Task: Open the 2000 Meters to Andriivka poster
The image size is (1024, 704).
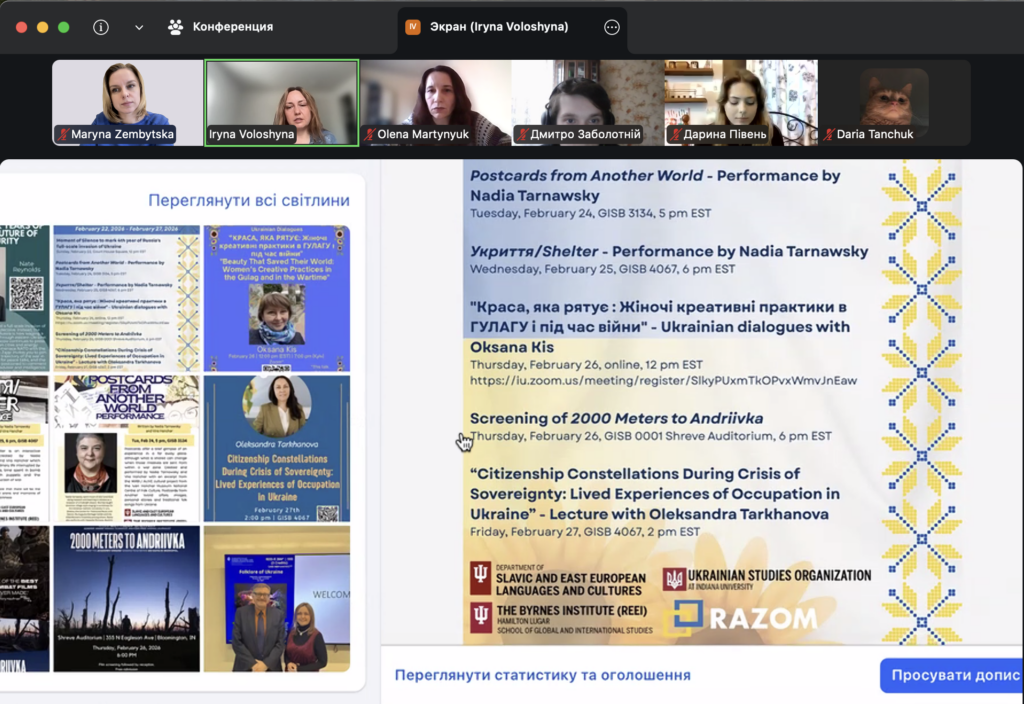Action: 126,598
